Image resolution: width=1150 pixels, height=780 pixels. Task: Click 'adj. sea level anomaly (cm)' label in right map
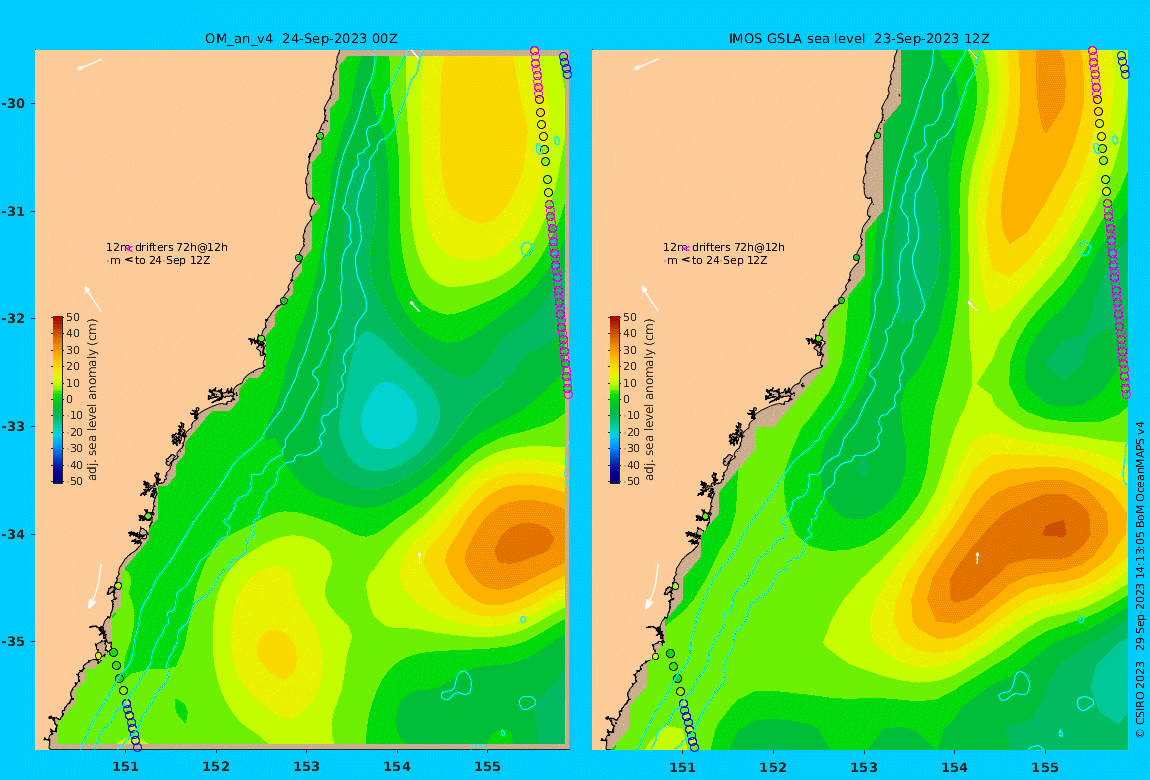coord(649,400)
